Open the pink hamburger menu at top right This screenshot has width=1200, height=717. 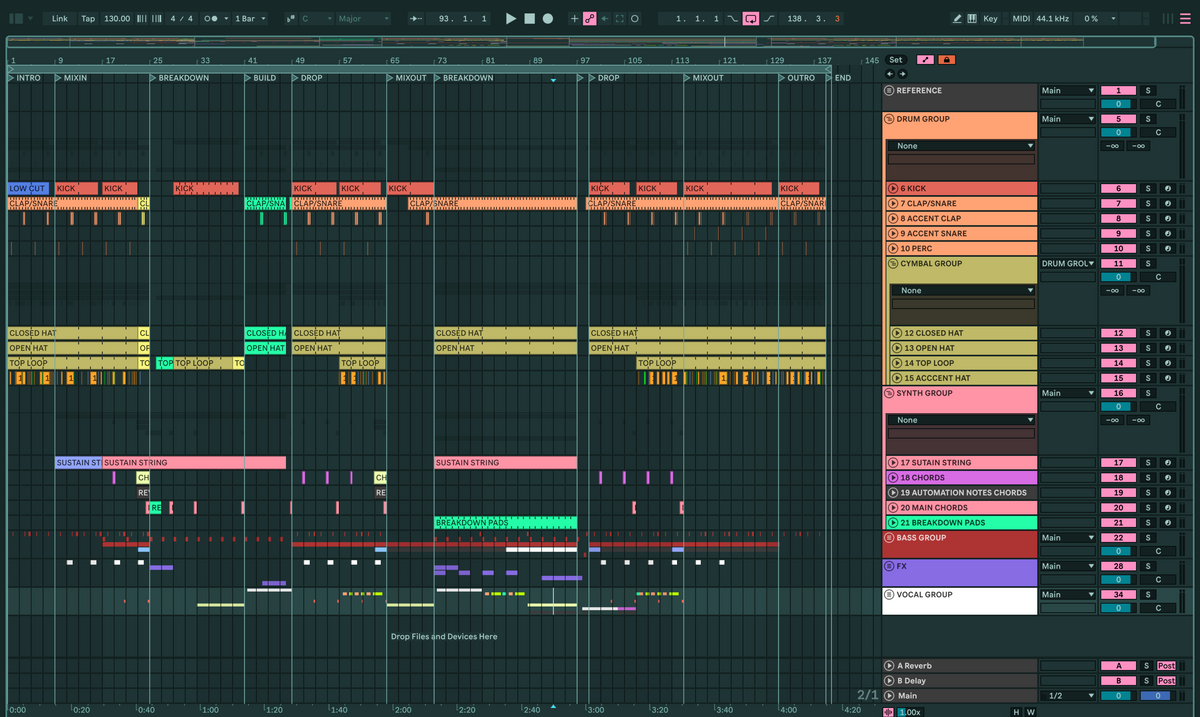point(1185,18)
